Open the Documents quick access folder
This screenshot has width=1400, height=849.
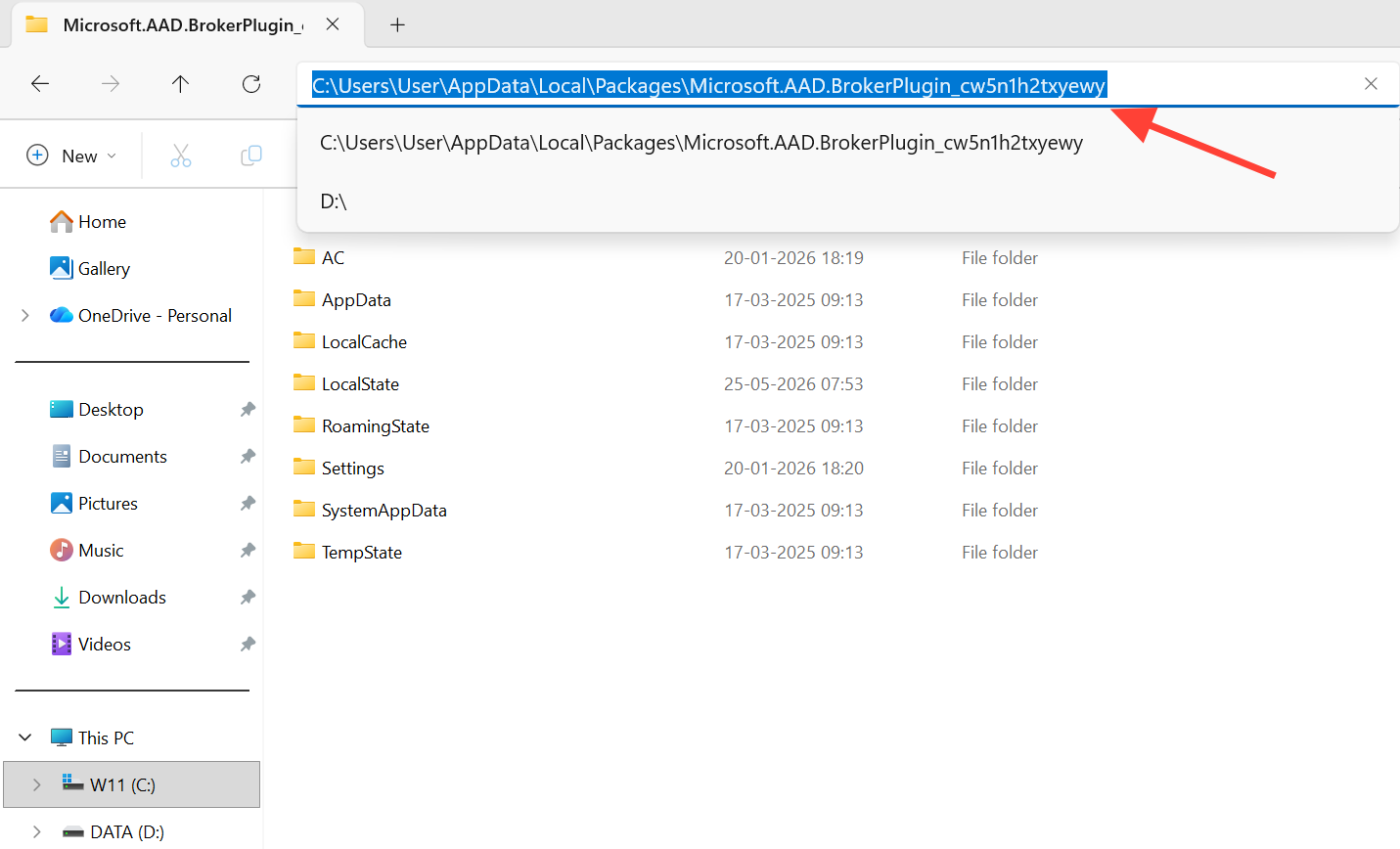[x=122, y=457]
